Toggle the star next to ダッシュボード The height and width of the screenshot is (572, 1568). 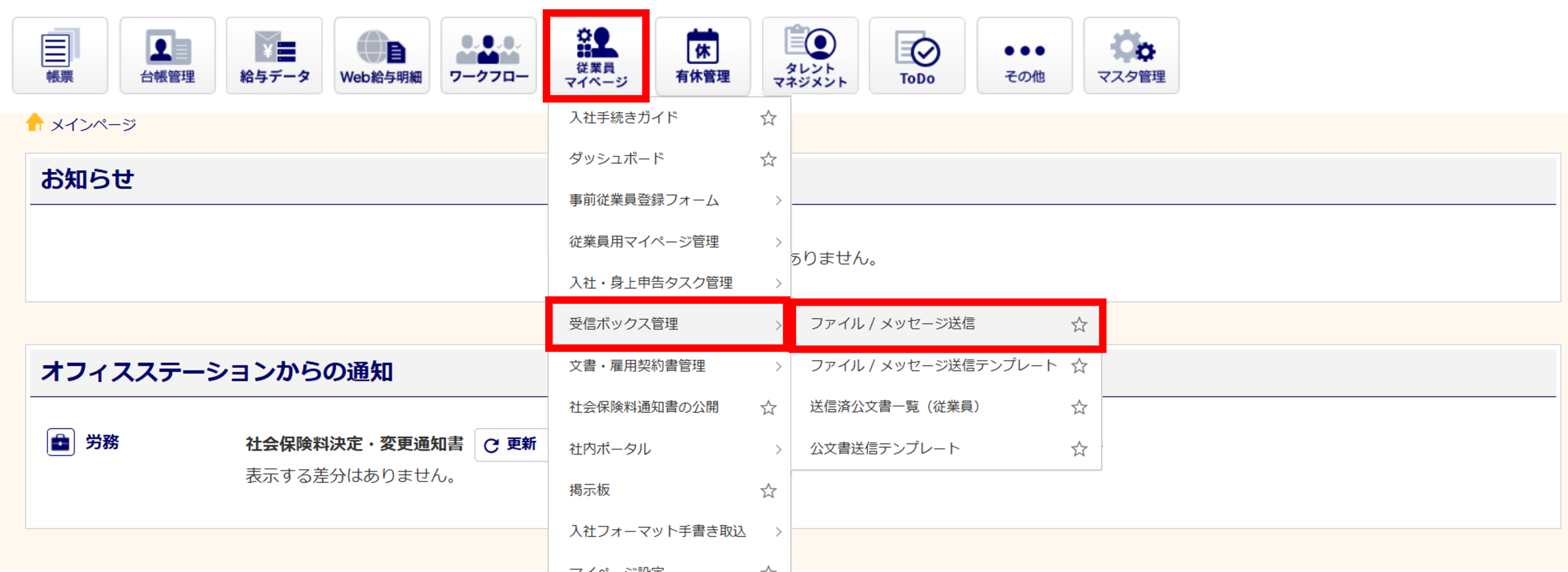click(x=768, y=159)
